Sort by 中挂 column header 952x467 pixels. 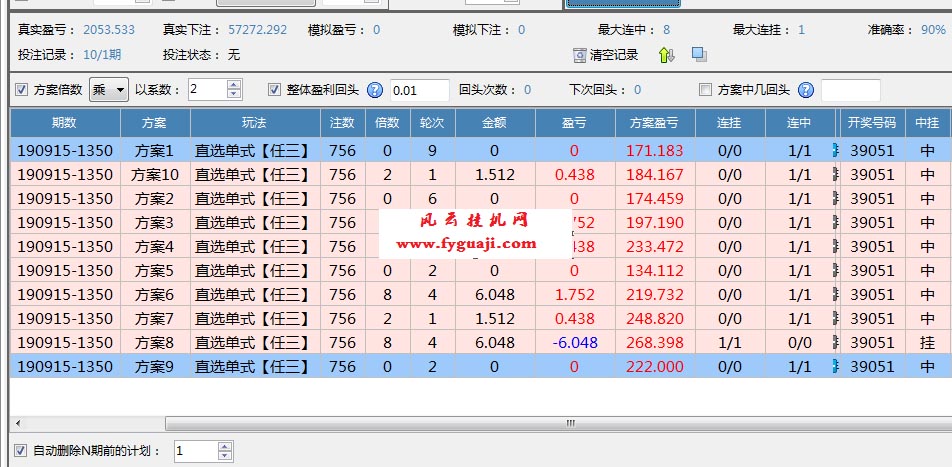[x=928, y=123]
